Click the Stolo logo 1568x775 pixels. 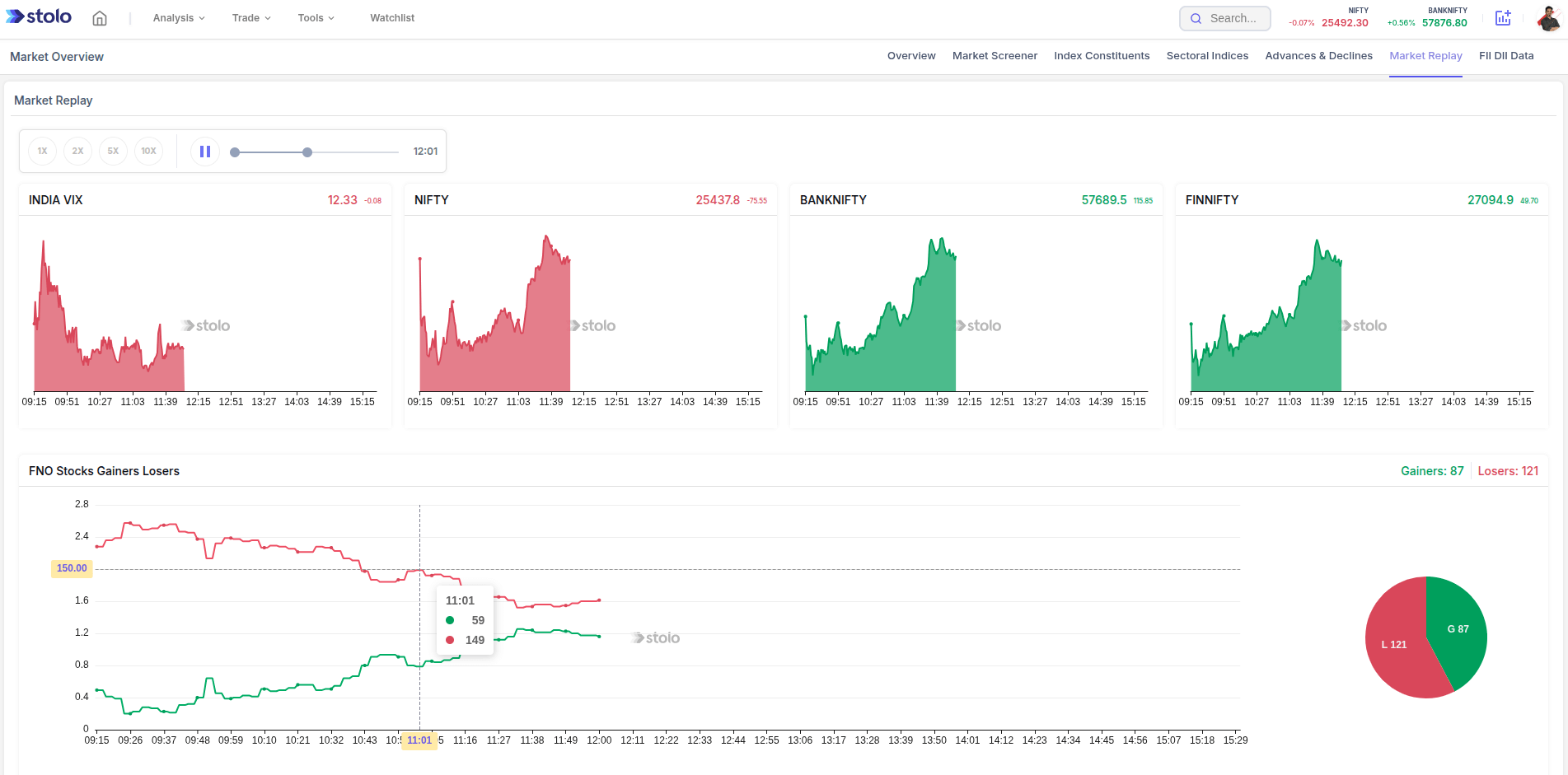[38, 16]
